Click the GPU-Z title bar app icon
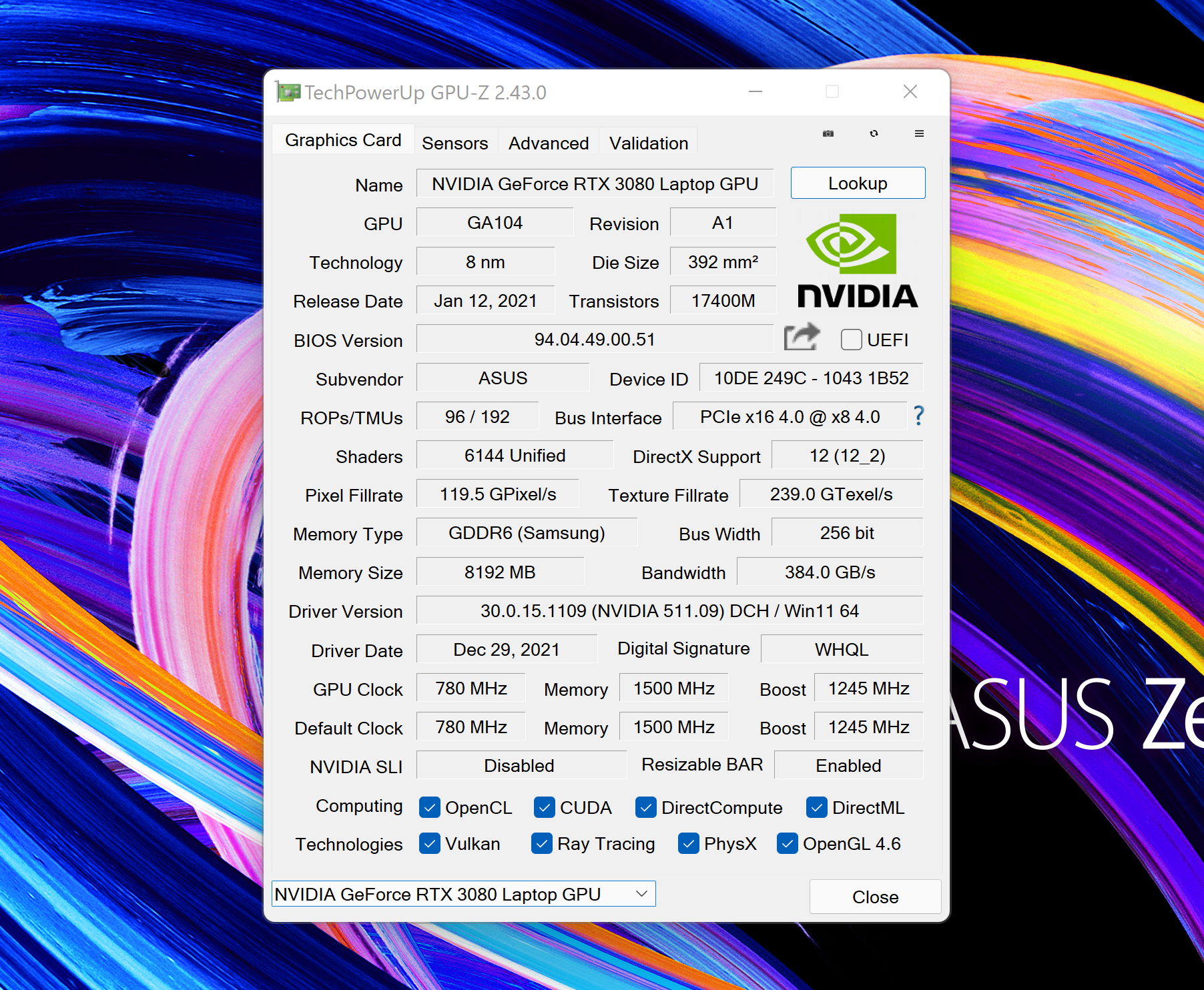This screenshot has height=990, width=1204. click(288, 92)
